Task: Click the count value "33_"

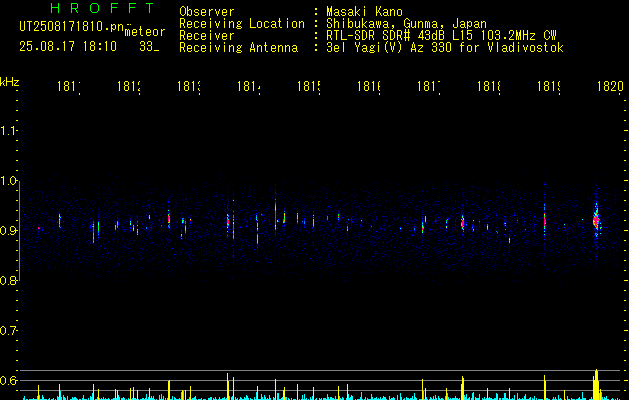Action: [149, 47]
